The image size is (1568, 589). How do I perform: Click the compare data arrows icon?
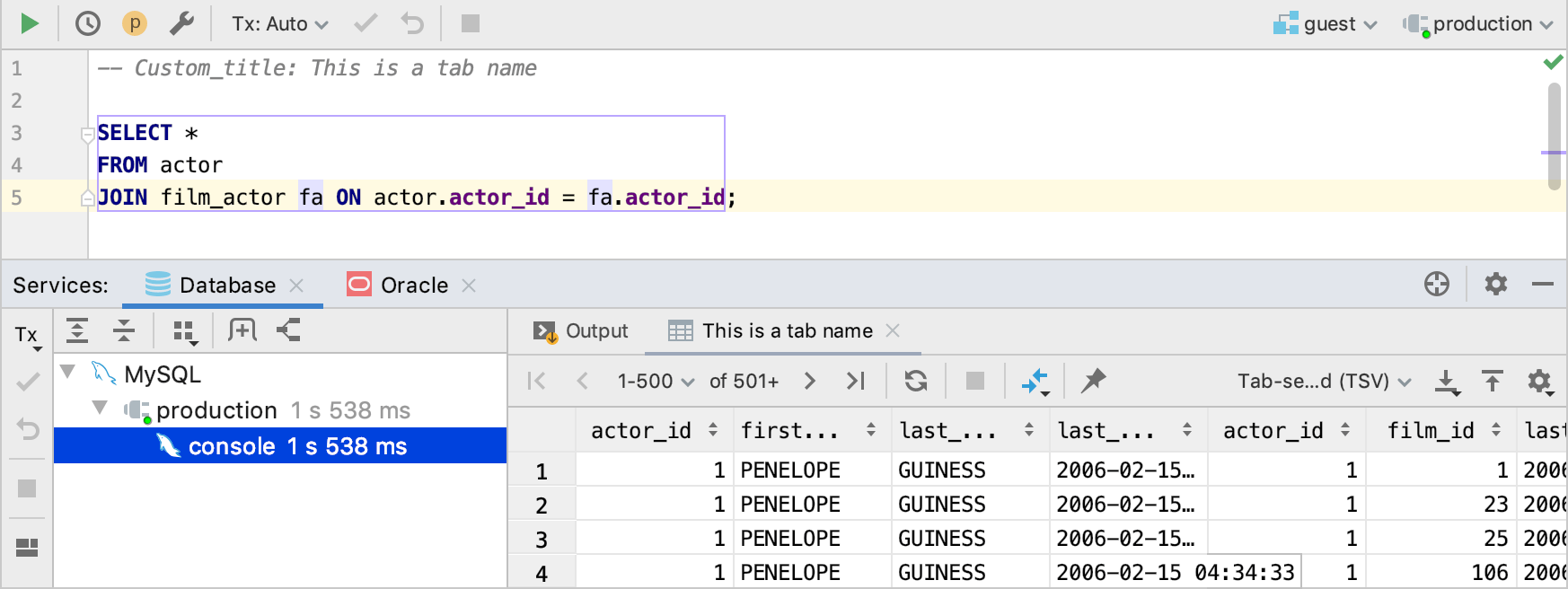(1035, 382)
